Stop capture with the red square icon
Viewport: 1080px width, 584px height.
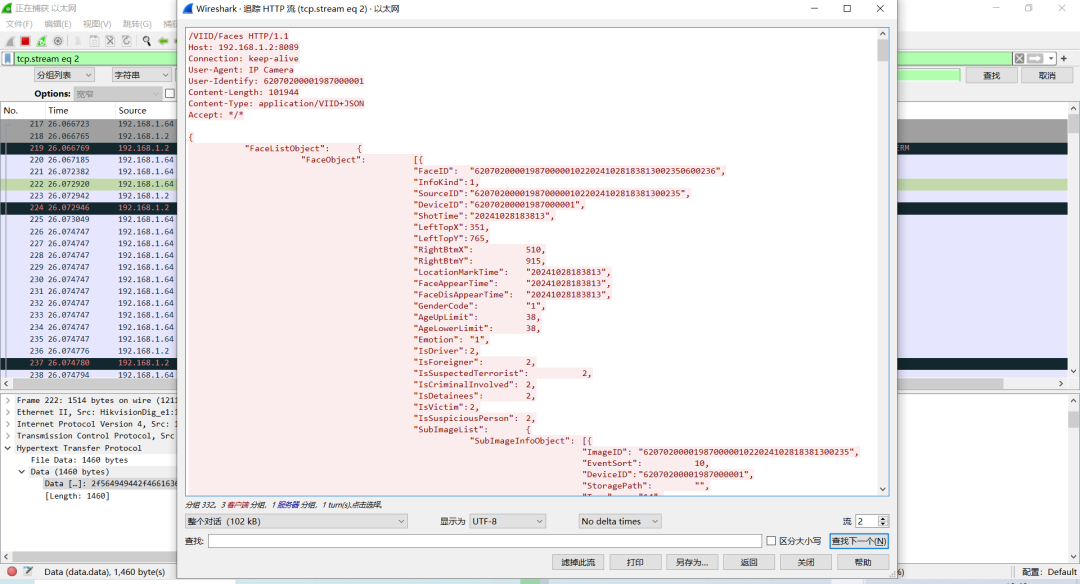(25, 41)
